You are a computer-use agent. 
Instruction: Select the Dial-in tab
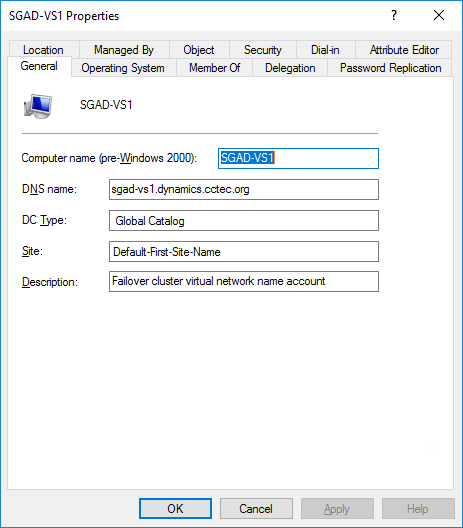coord(325,50)
